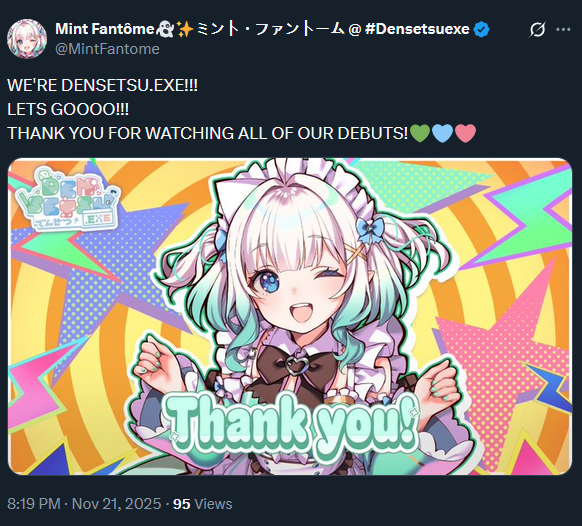Click the mint Thank you! text in the image
Image resolution: width=582 pixels, height=526 pixels.
pyautogui.click(x=292, y=422)
